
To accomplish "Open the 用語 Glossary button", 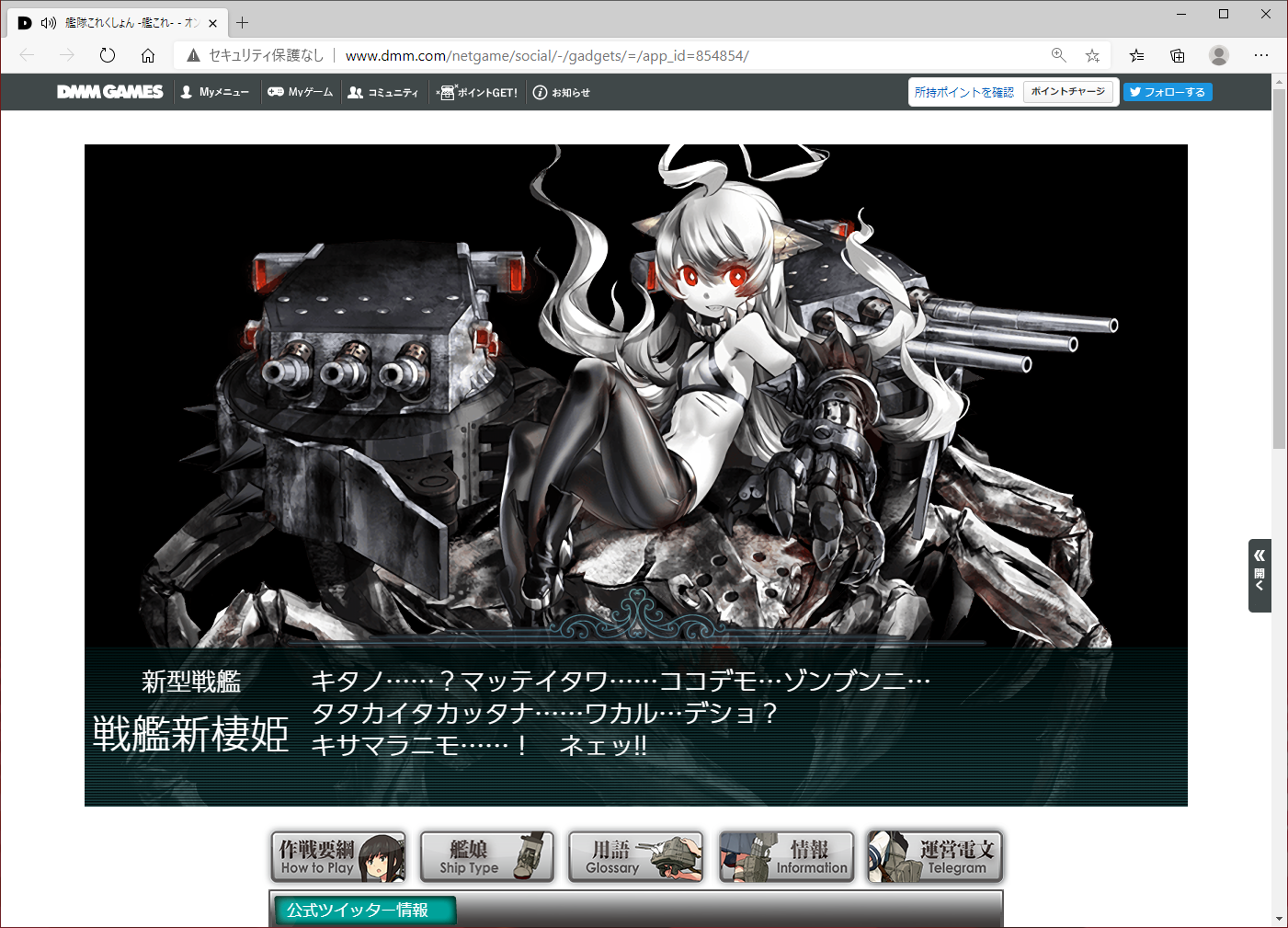I will pos(636,857).
